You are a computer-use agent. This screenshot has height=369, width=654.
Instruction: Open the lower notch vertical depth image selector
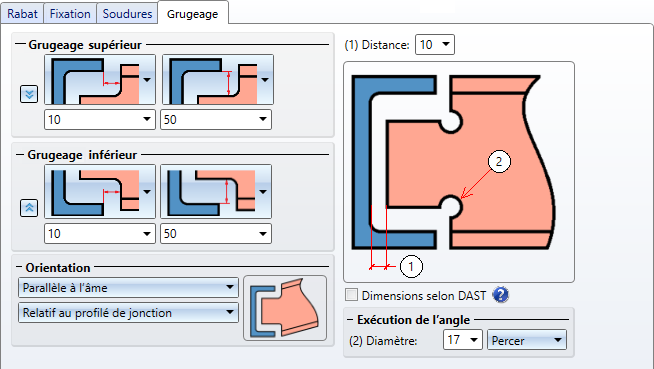click(x=216, y=191)
